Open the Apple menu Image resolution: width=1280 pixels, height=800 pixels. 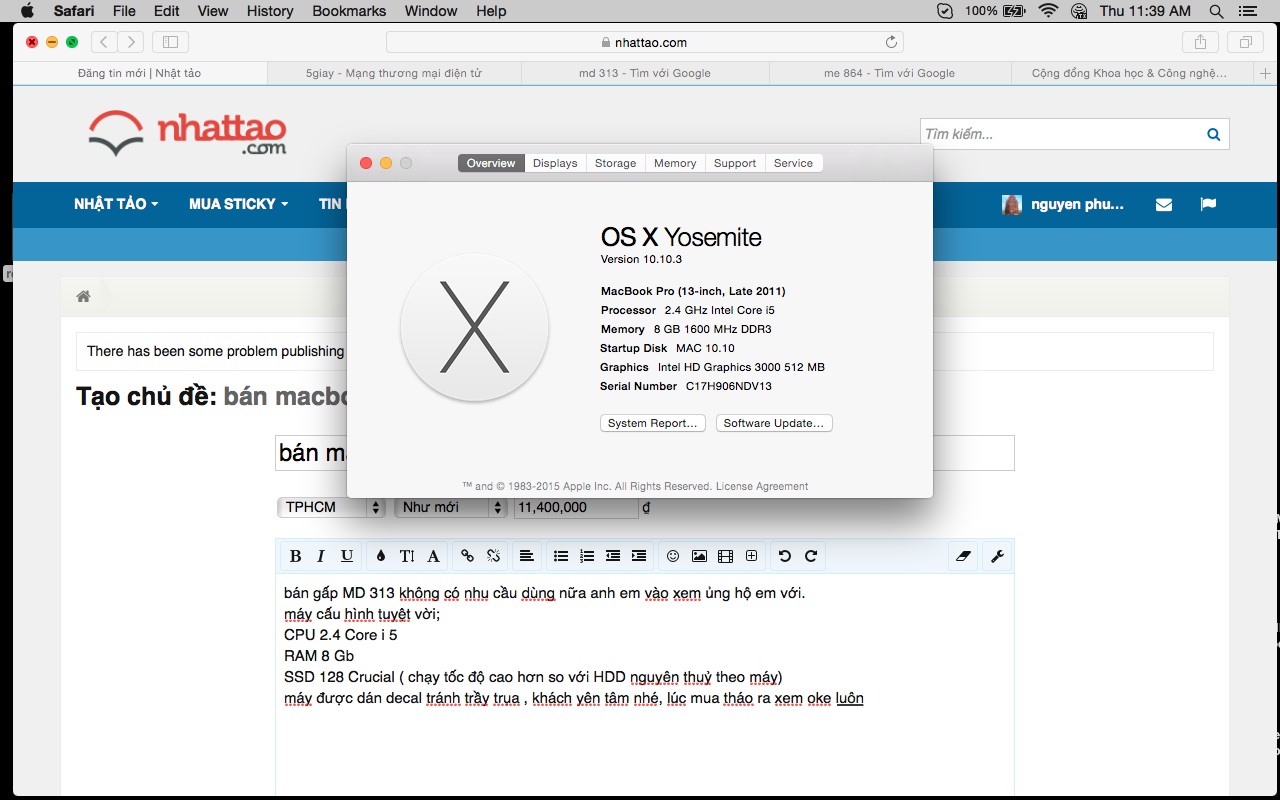click(x=27, y=11)
